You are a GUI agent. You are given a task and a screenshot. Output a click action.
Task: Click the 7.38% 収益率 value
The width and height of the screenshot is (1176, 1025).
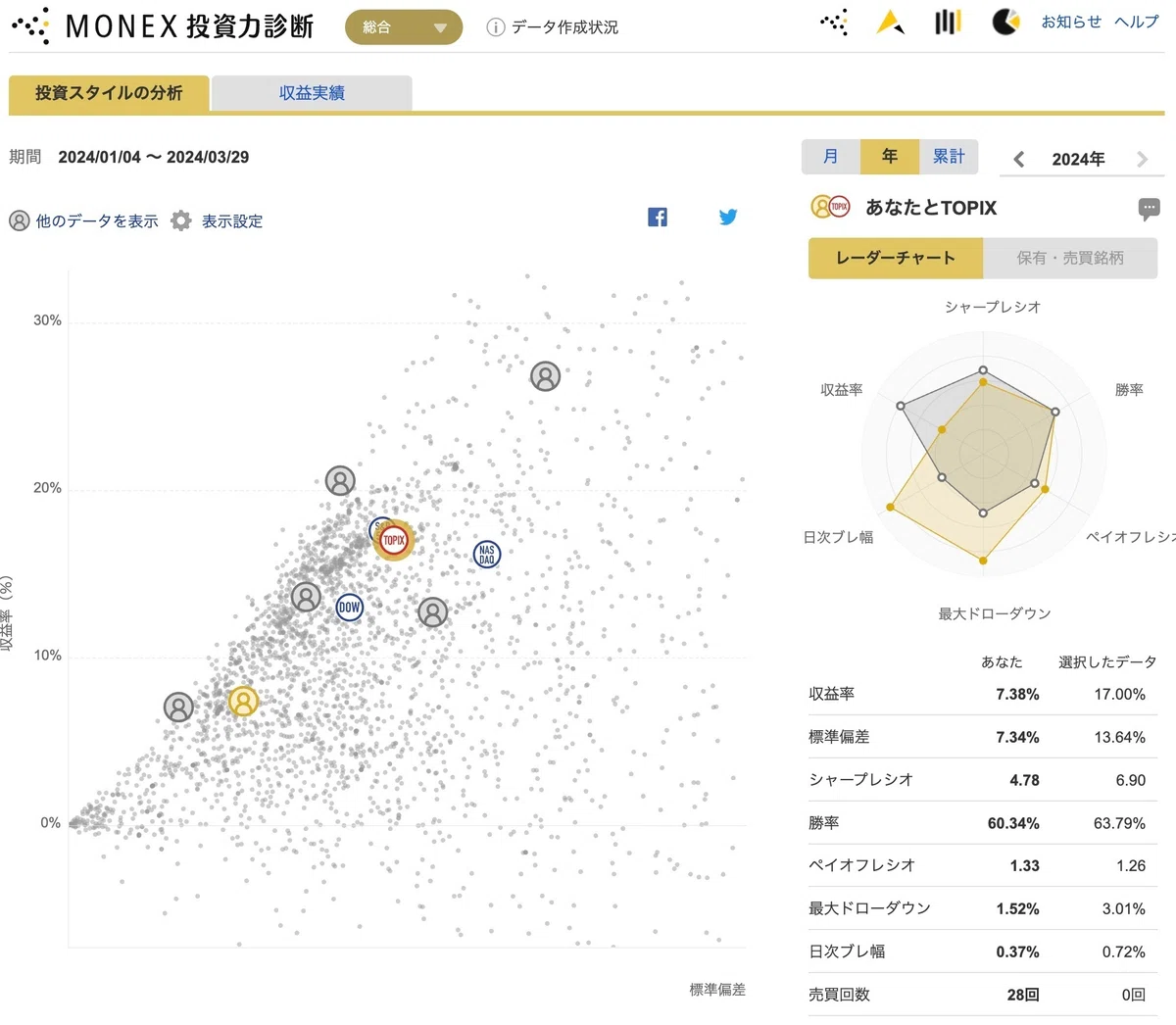tap(1017, 694)
